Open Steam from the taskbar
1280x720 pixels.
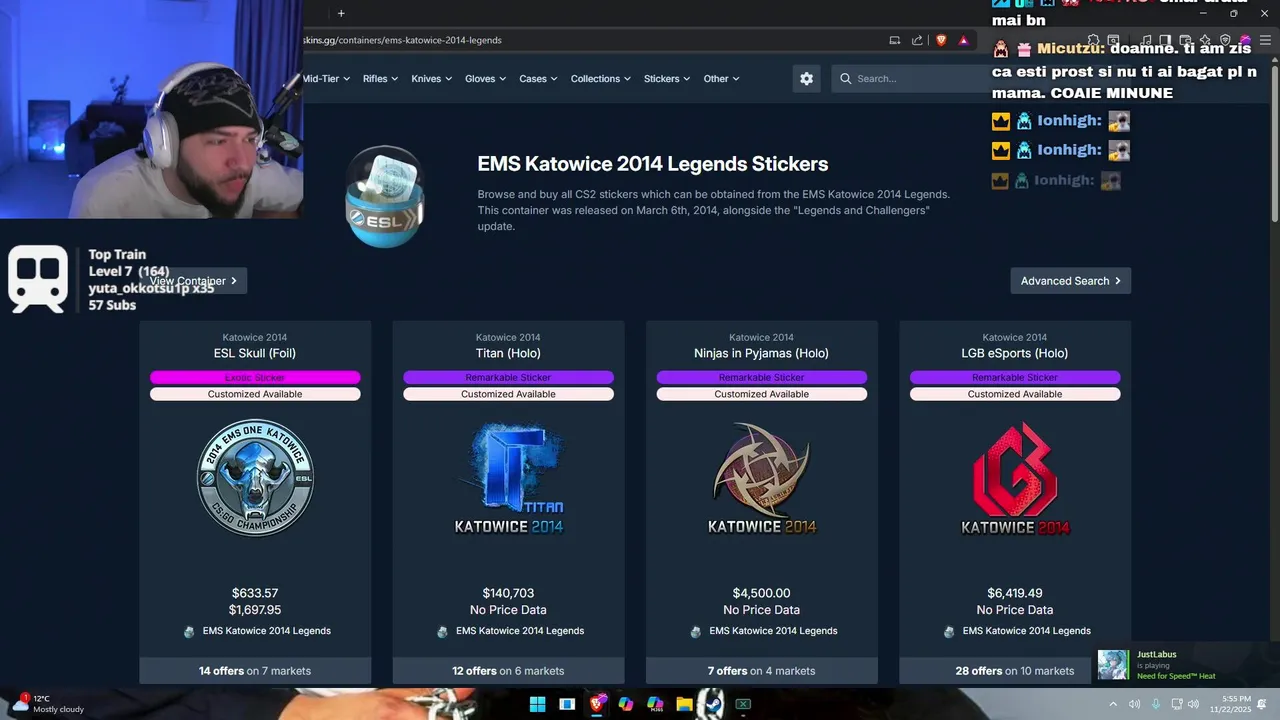(713, 704)
